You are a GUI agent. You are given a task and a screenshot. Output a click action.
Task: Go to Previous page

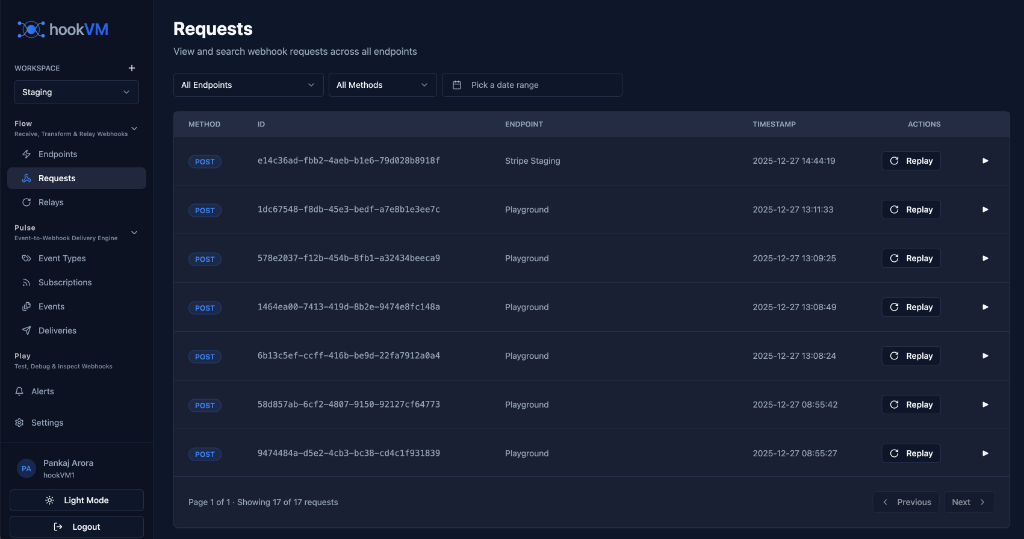click(x=906, y=502)
